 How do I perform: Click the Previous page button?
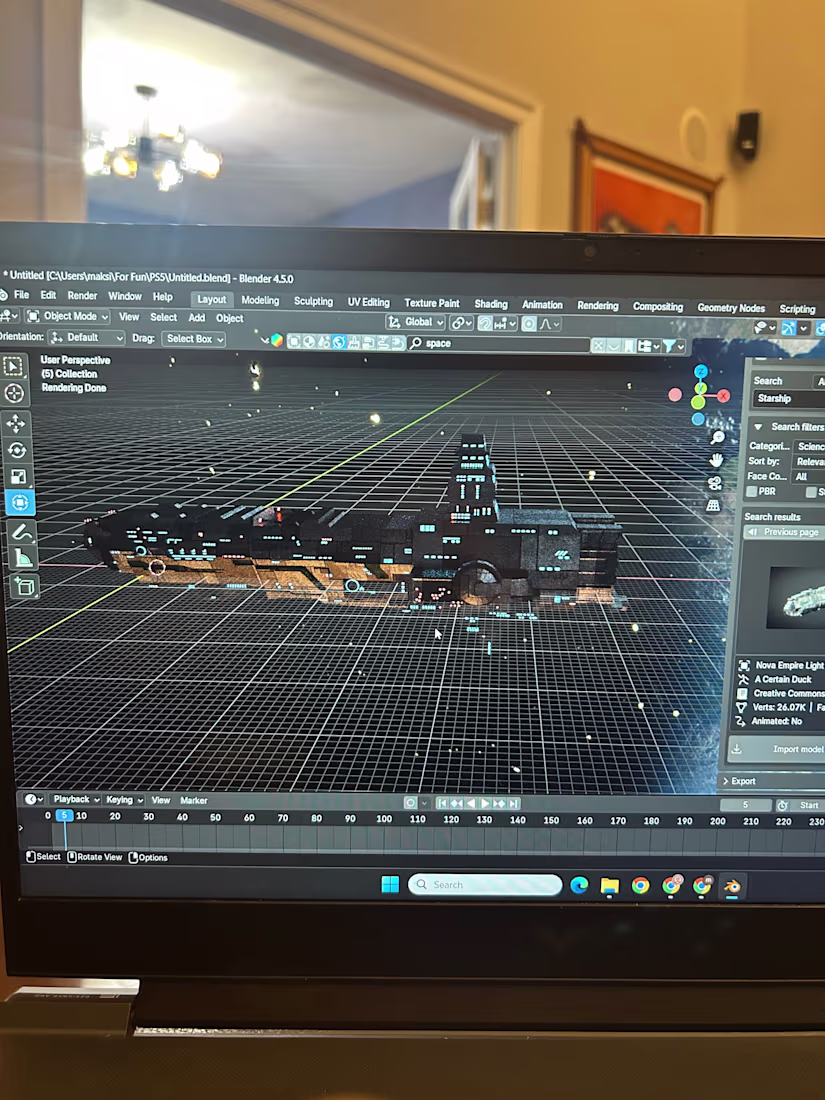click(784, 532)
